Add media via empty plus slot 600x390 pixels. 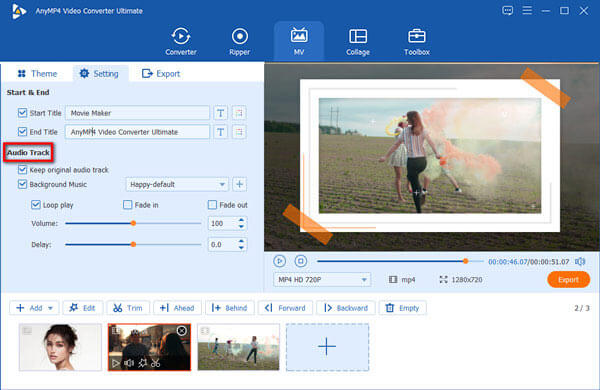pyautogui.click(x=327, y=347)
